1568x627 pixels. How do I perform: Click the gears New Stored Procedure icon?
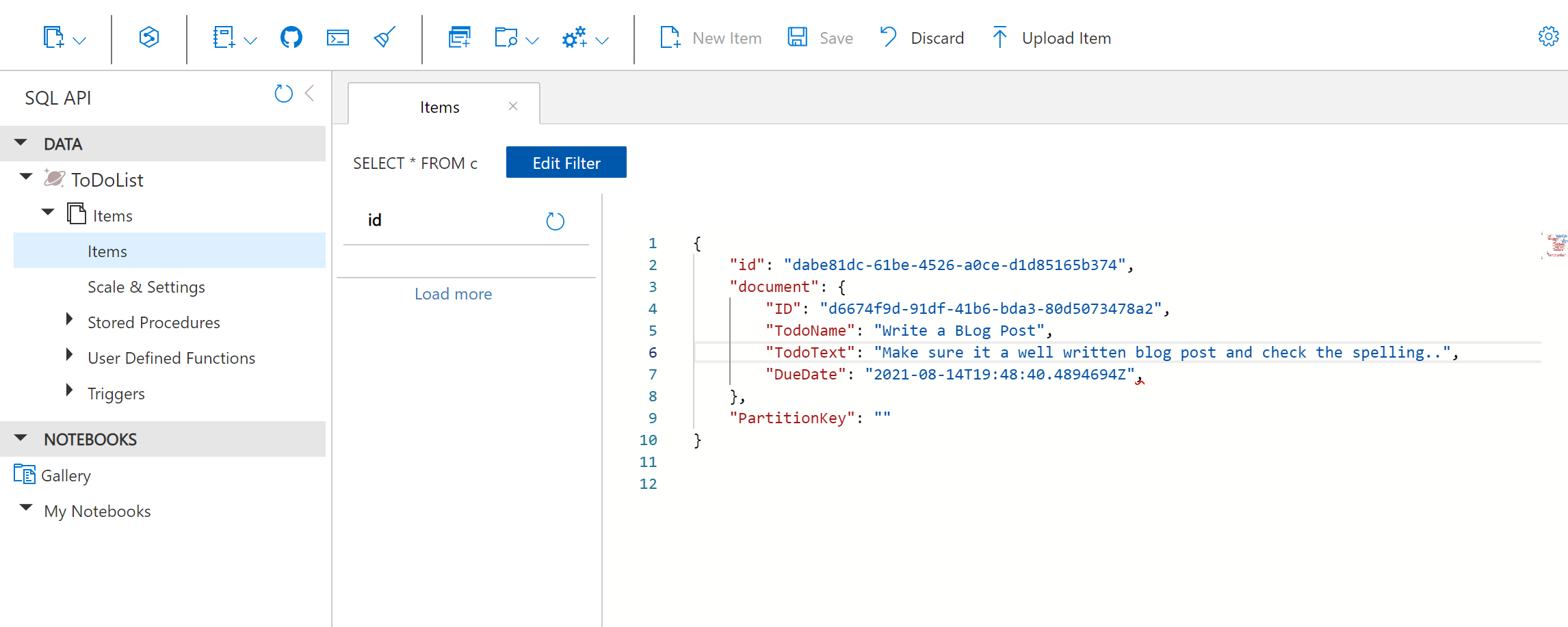(x=575, y=37)
